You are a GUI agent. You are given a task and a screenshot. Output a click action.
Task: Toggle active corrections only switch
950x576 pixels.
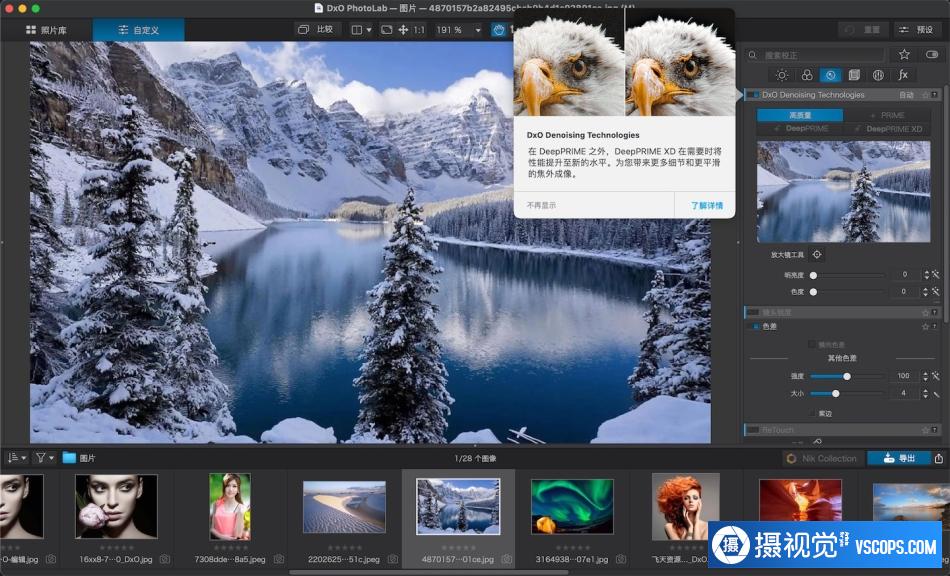pos(932,55)
